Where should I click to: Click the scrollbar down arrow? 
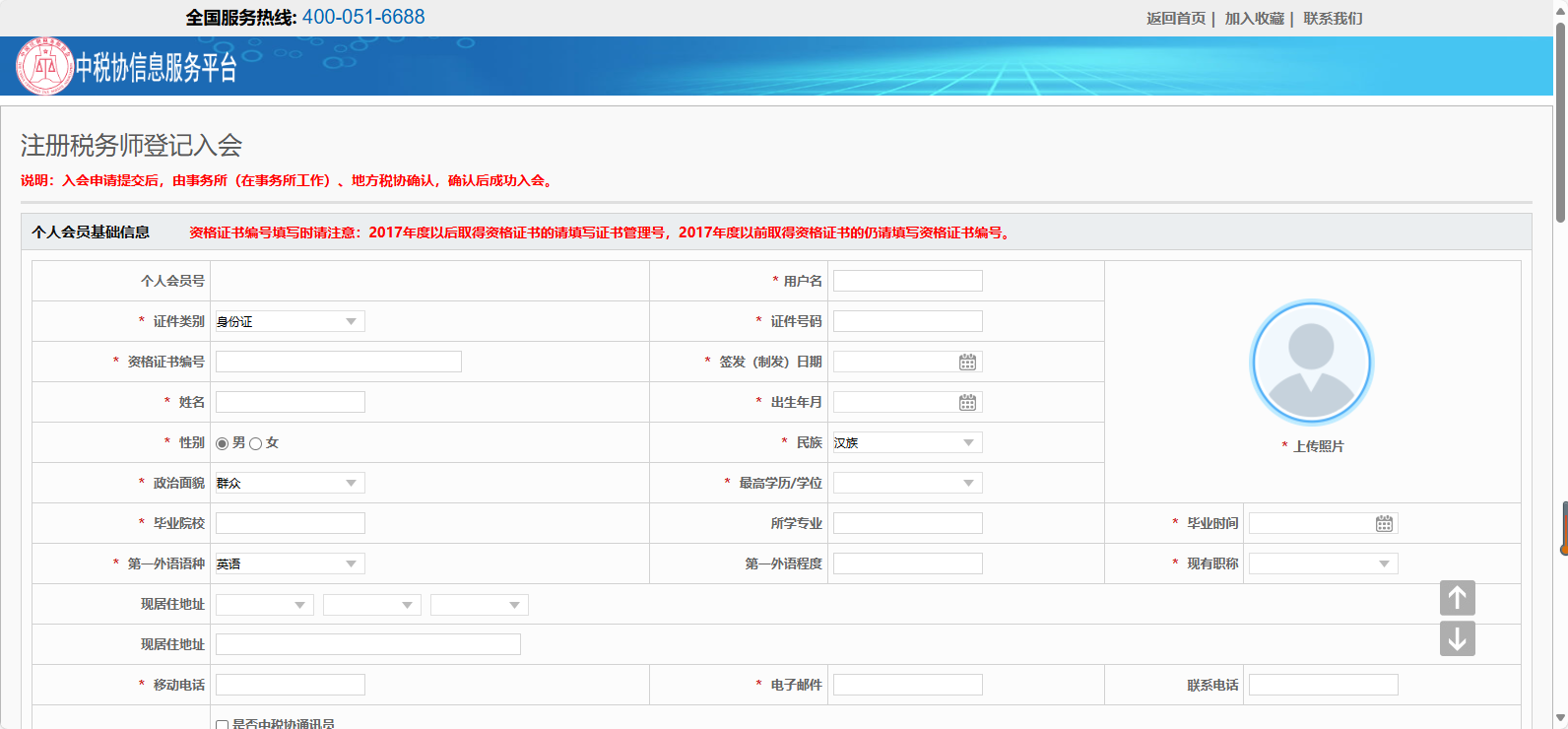[1560, 719]
